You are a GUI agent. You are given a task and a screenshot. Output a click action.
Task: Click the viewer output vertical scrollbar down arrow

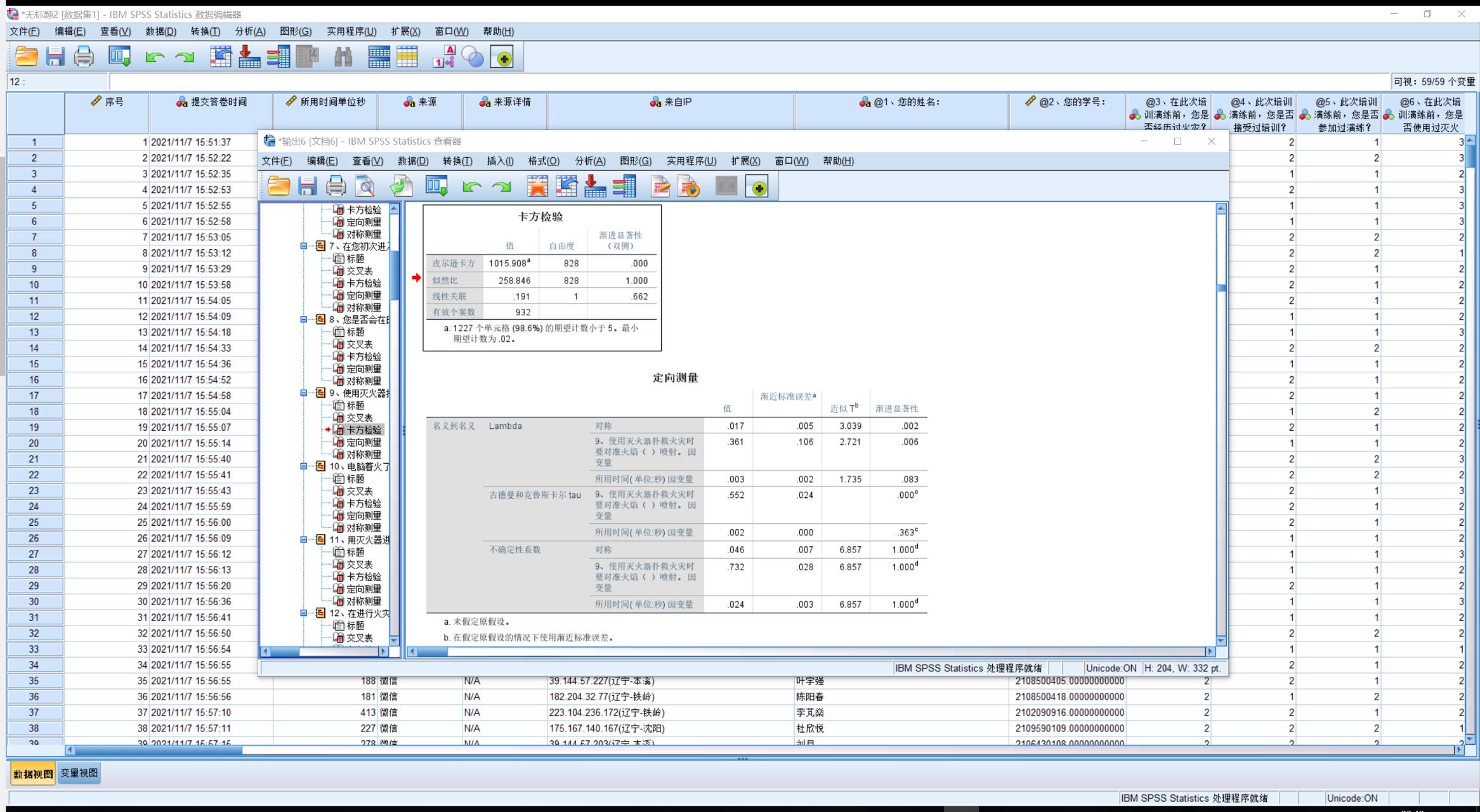[x=1221, y=641]
